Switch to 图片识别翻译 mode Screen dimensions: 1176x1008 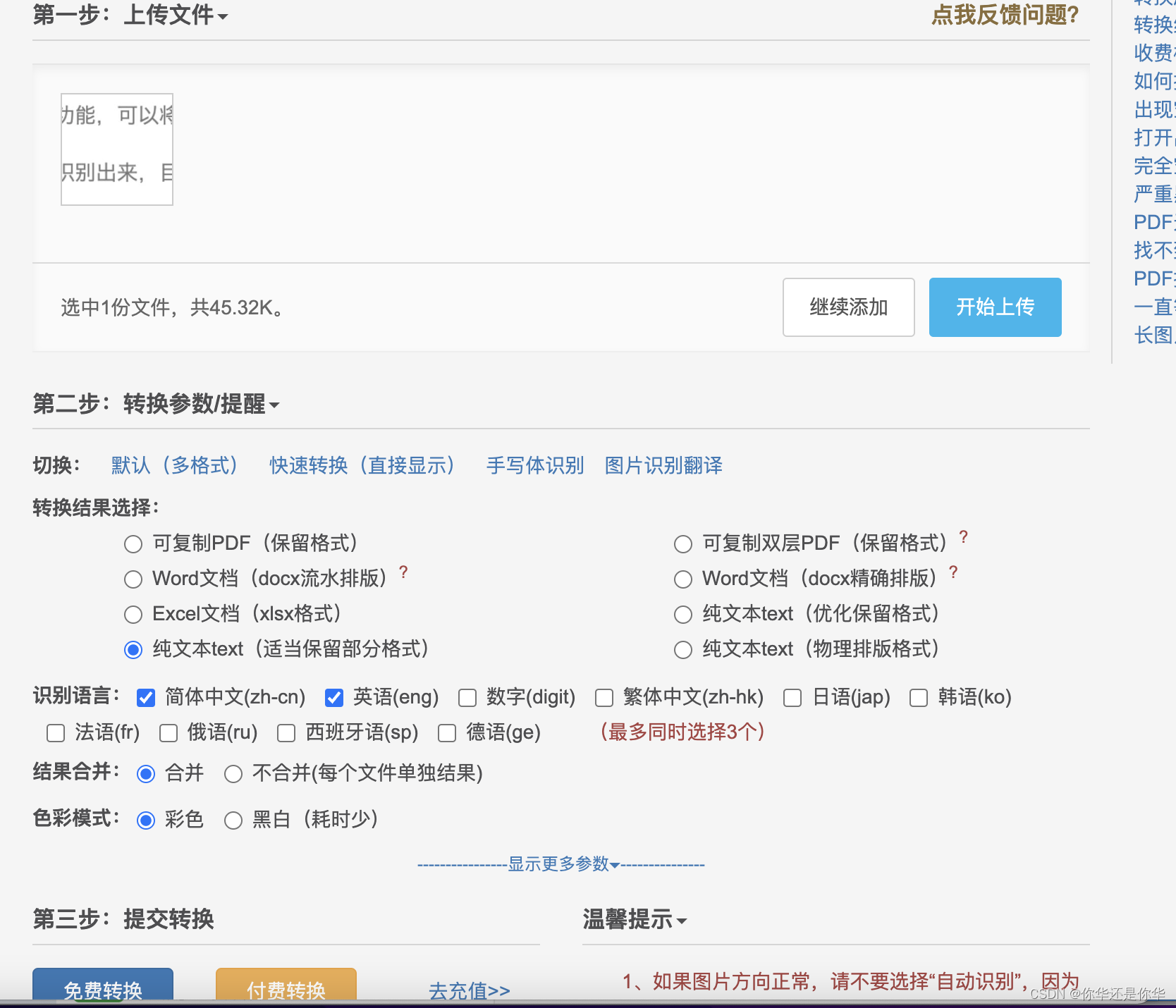(663, 465)
